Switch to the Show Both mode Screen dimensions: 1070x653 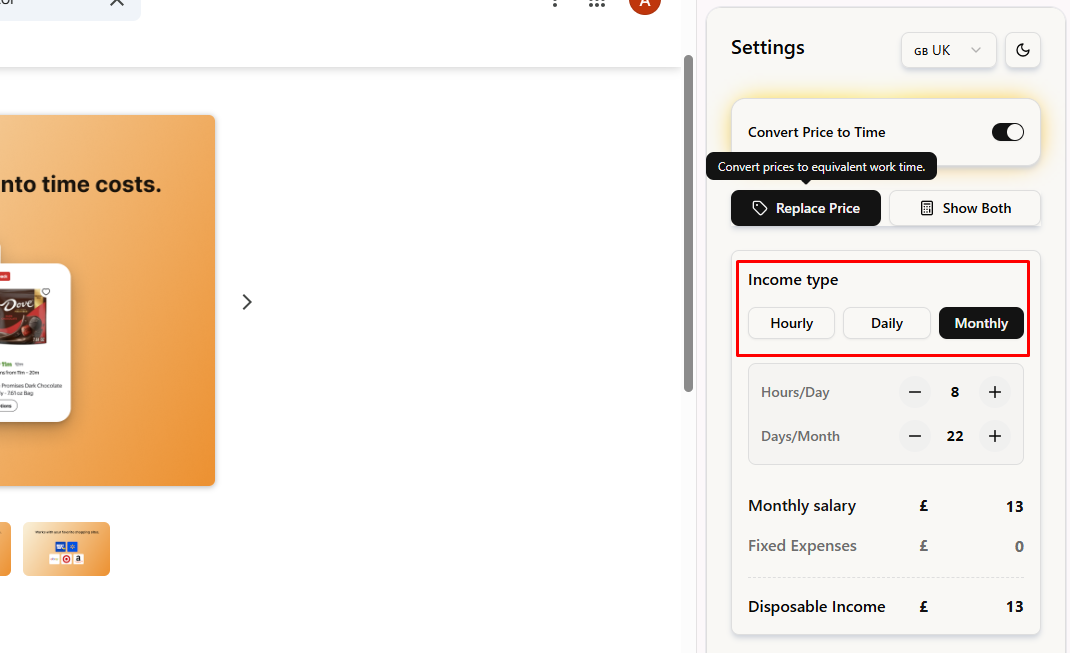point(964,208)
